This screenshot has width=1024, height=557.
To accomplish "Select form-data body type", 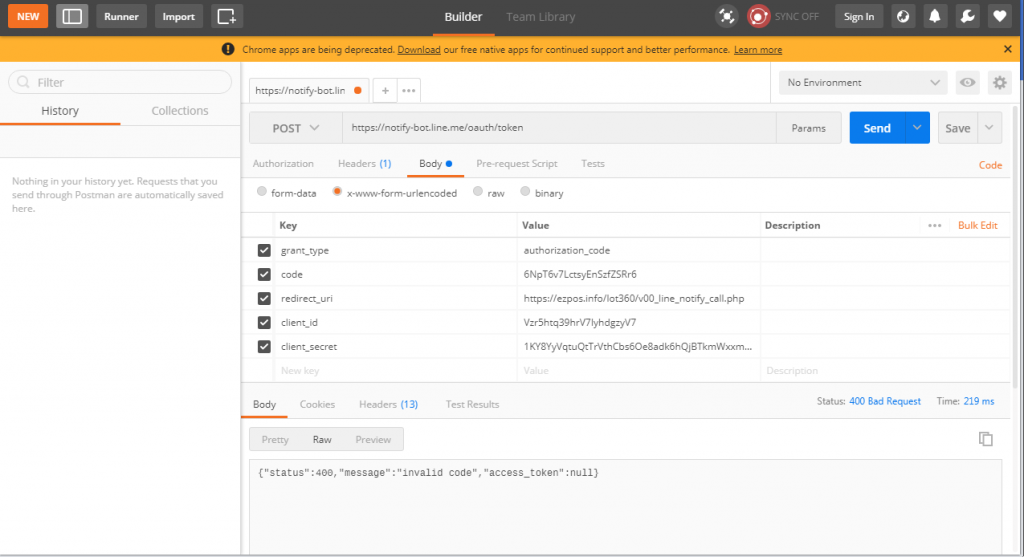I will point(262,192).
